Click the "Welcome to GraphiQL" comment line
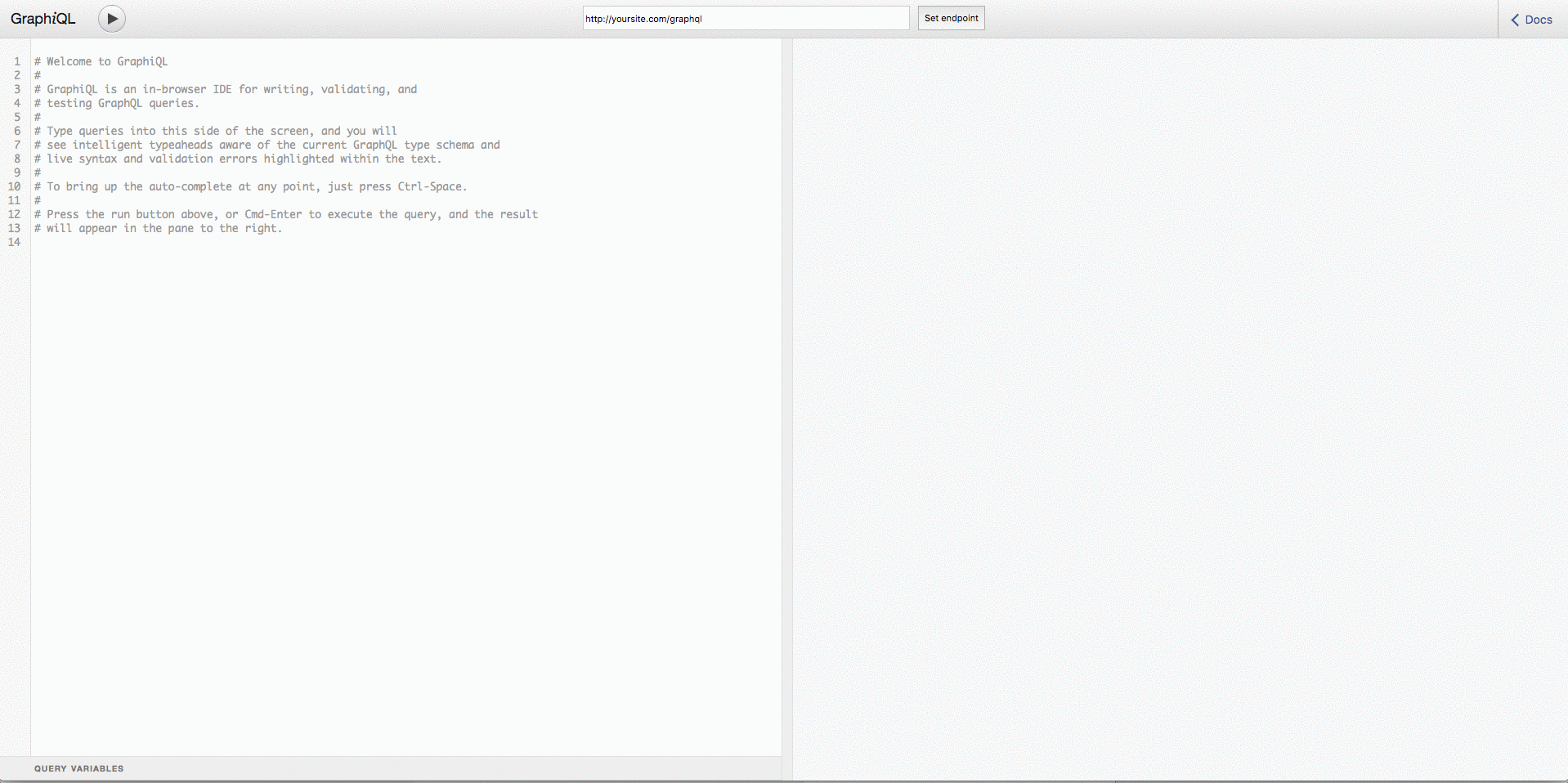This screenshot has width=1568, height=783. 106,61
